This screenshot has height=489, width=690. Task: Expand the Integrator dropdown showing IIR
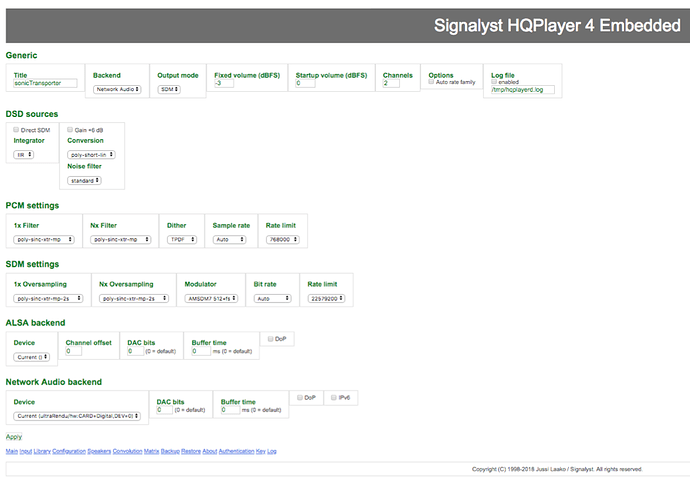coord(24,155)
